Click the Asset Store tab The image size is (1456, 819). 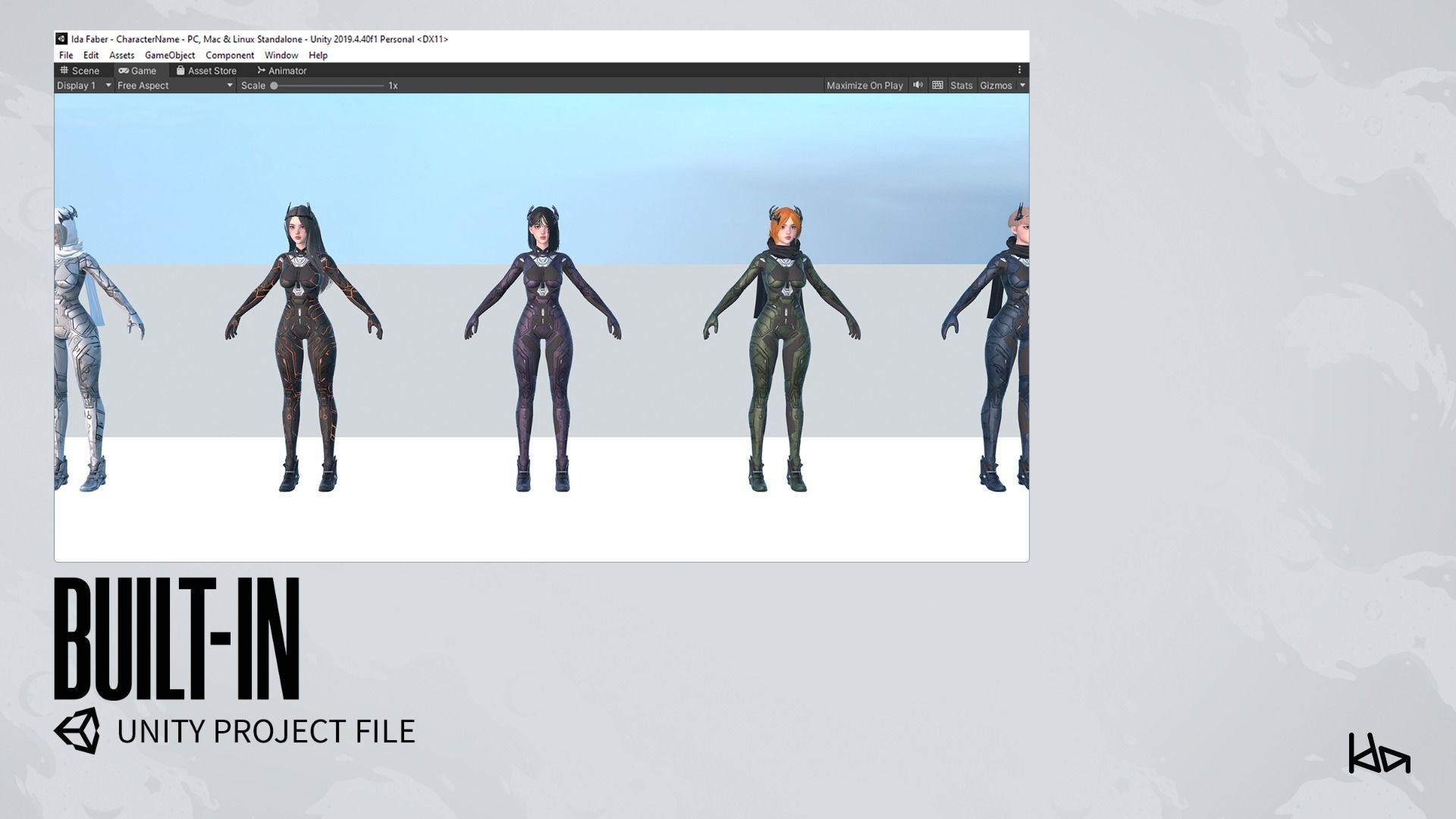point(206,71)
